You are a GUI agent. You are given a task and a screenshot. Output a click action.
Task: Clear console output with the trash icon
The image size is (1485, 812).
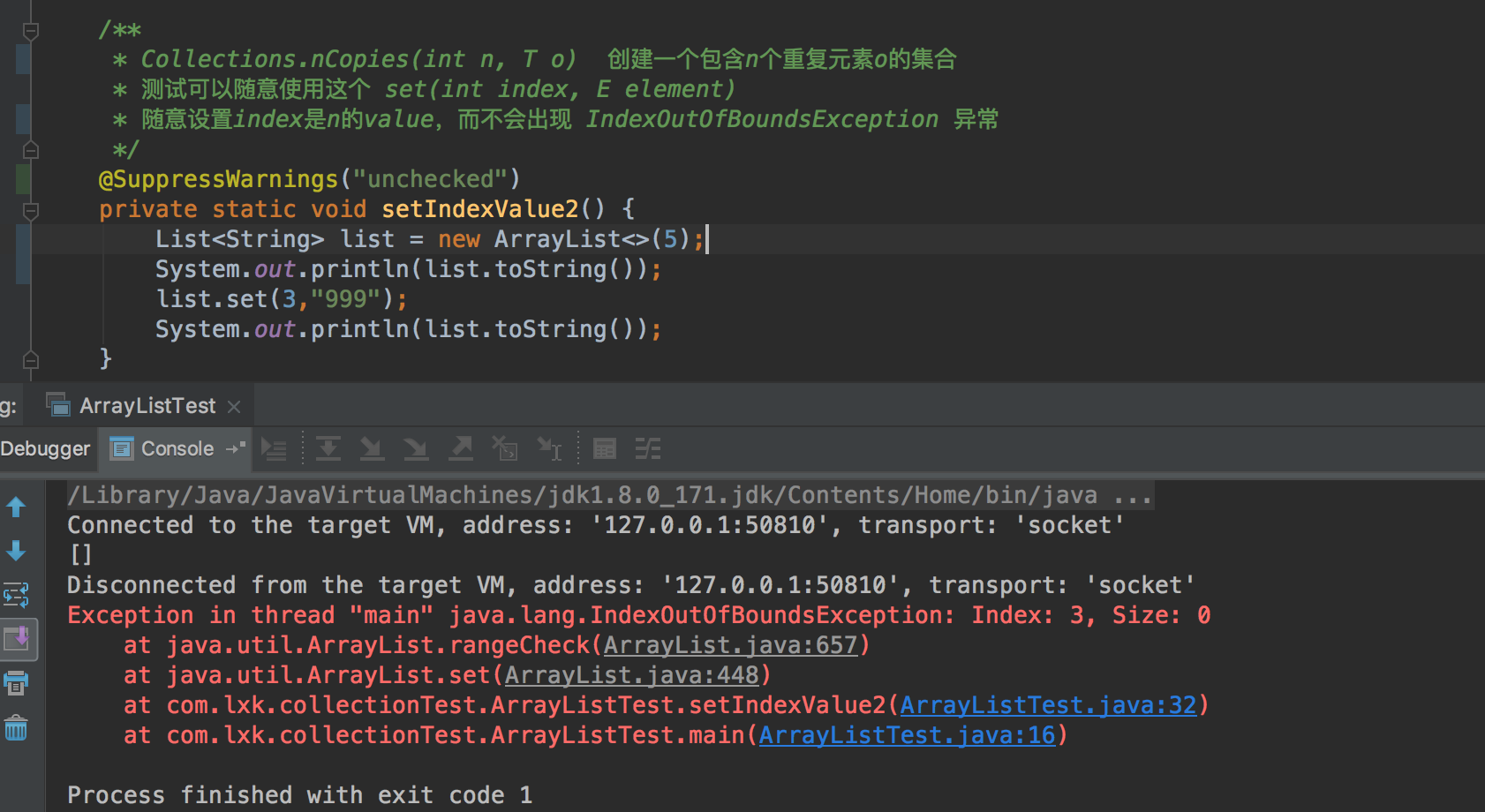pos(16,728)
